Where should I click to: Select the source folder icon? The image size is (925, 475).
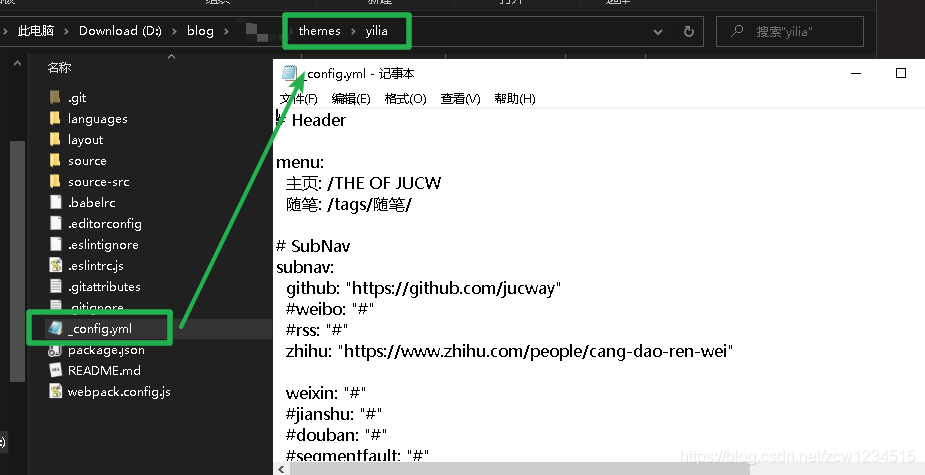[x=55, y=160]
